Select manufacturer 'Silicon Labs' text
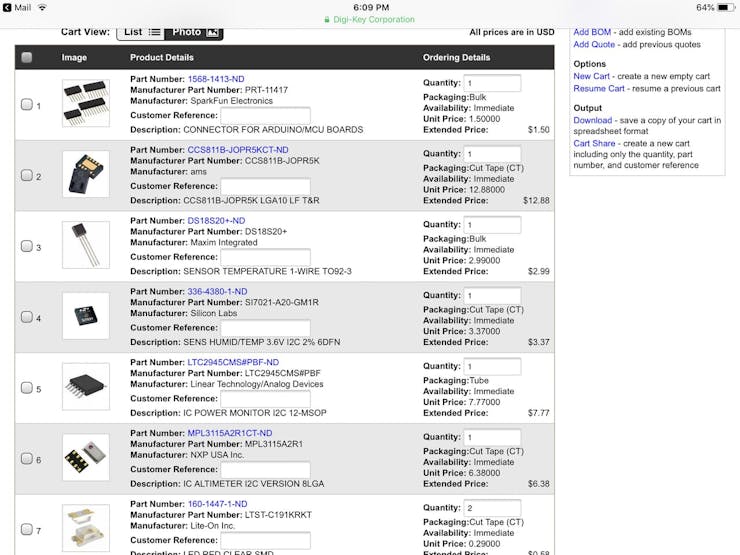The image size is (740, 555). pos(214,313)
